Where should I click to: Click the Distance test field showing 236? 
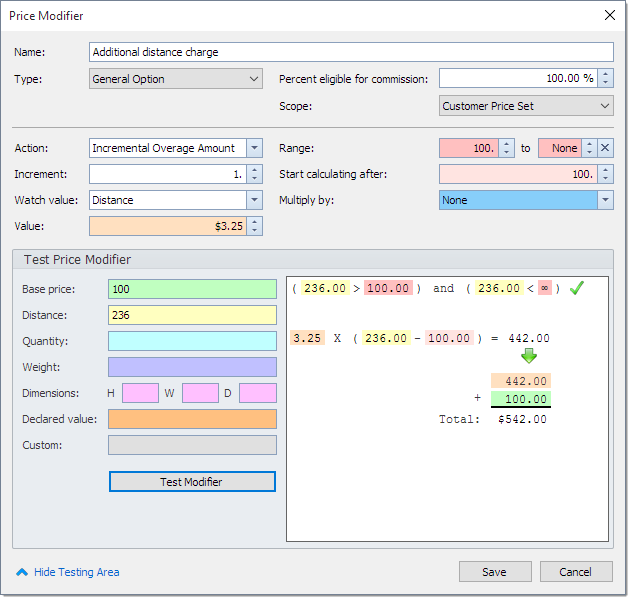[192, 315]
